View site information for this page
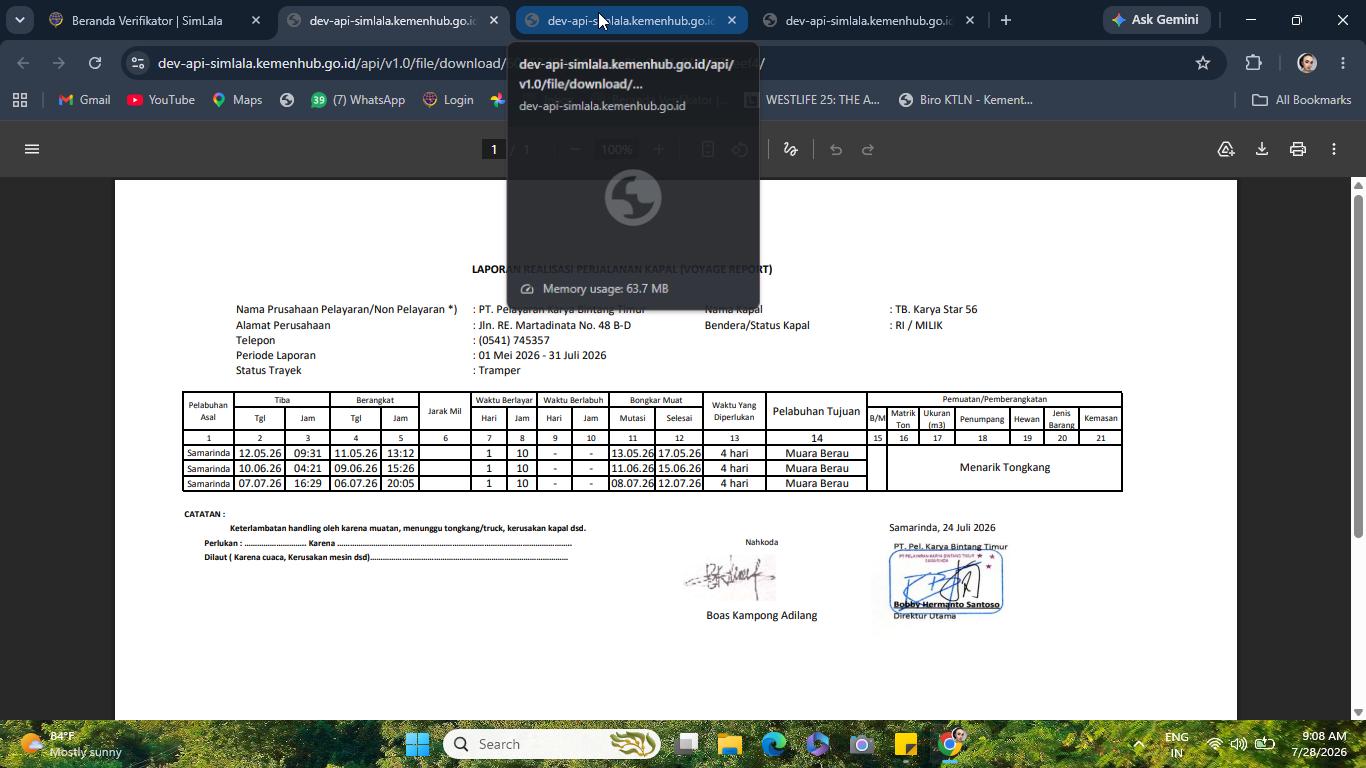1366x768 pixels. (x=138, y=63)
